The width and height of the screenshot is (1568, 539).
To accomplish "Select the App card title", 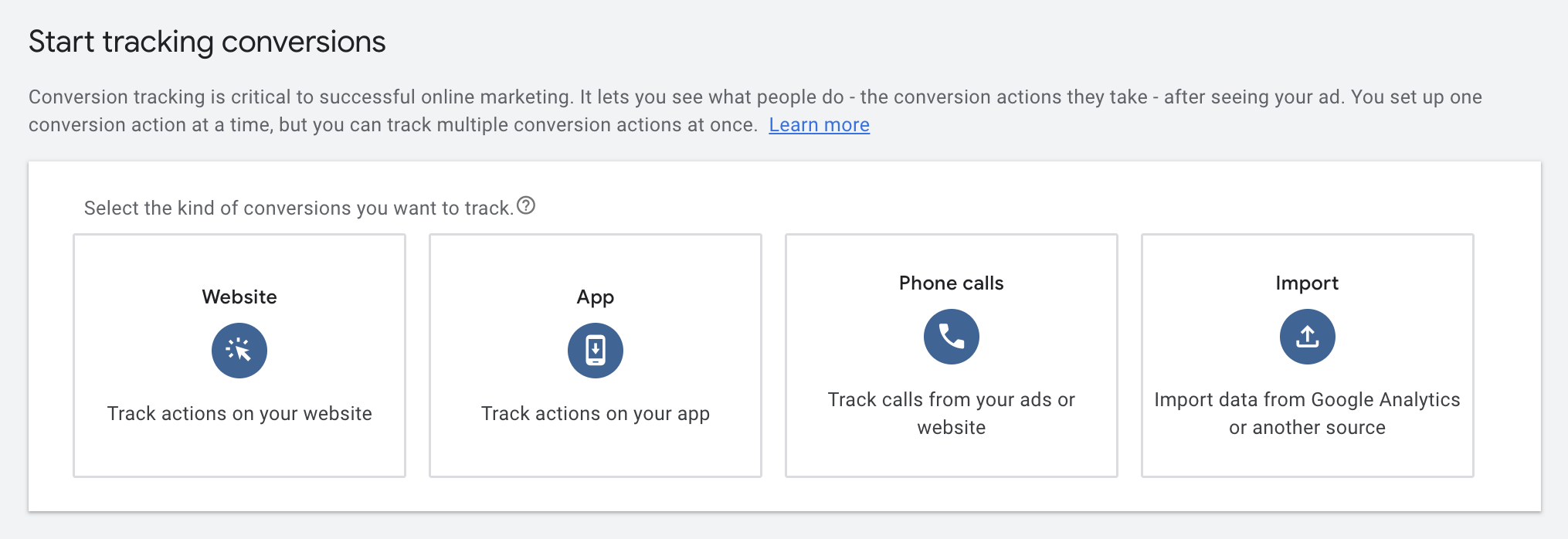I will pos(596,297).
